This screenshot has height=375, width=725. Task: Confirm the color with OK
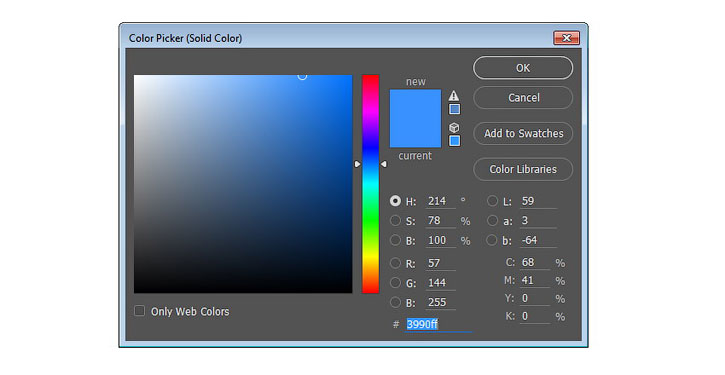523,68
